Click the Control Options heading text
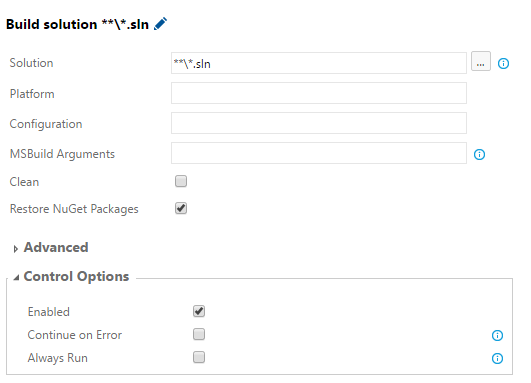Viewport: 531px width, 383px height. click(x=76, y=276)
